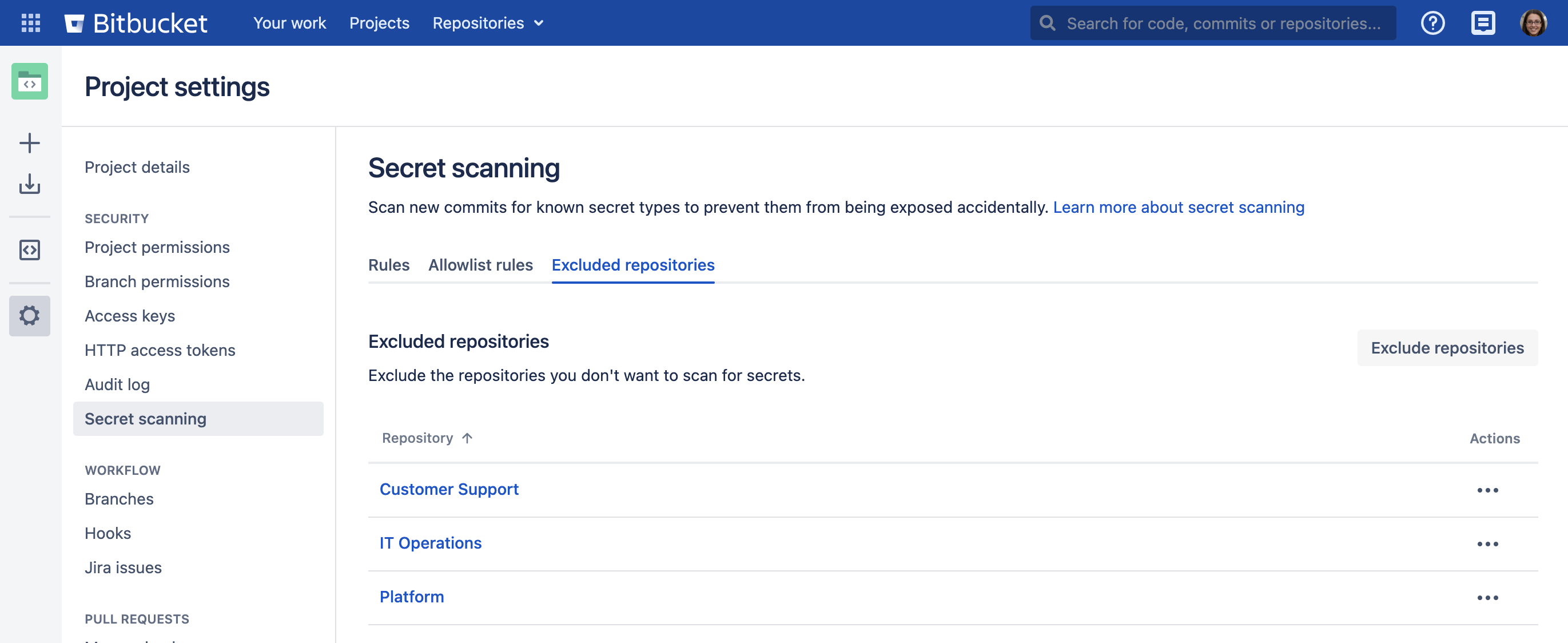This screenshot has height=643, width=1568.
Task: Click the import download icon in sidebar
Action: click(x=29, y=184)
